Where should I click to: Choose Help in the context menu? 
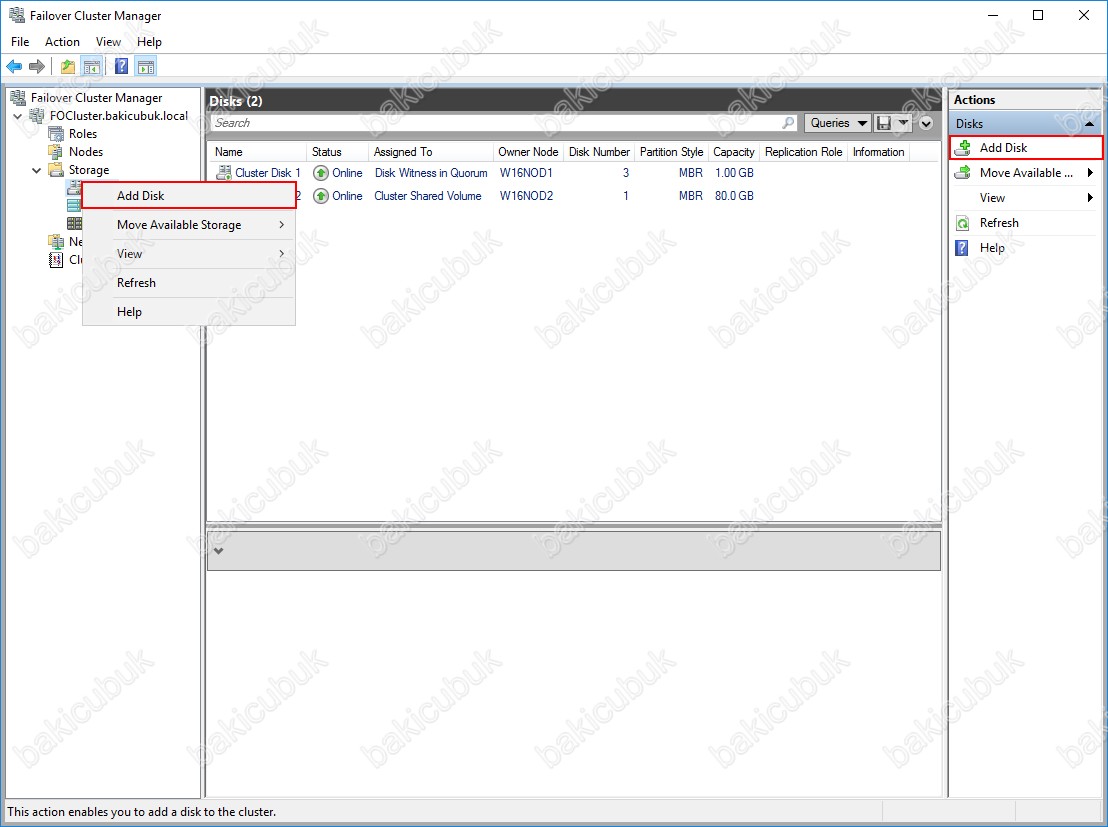click(x=189, y=312)
